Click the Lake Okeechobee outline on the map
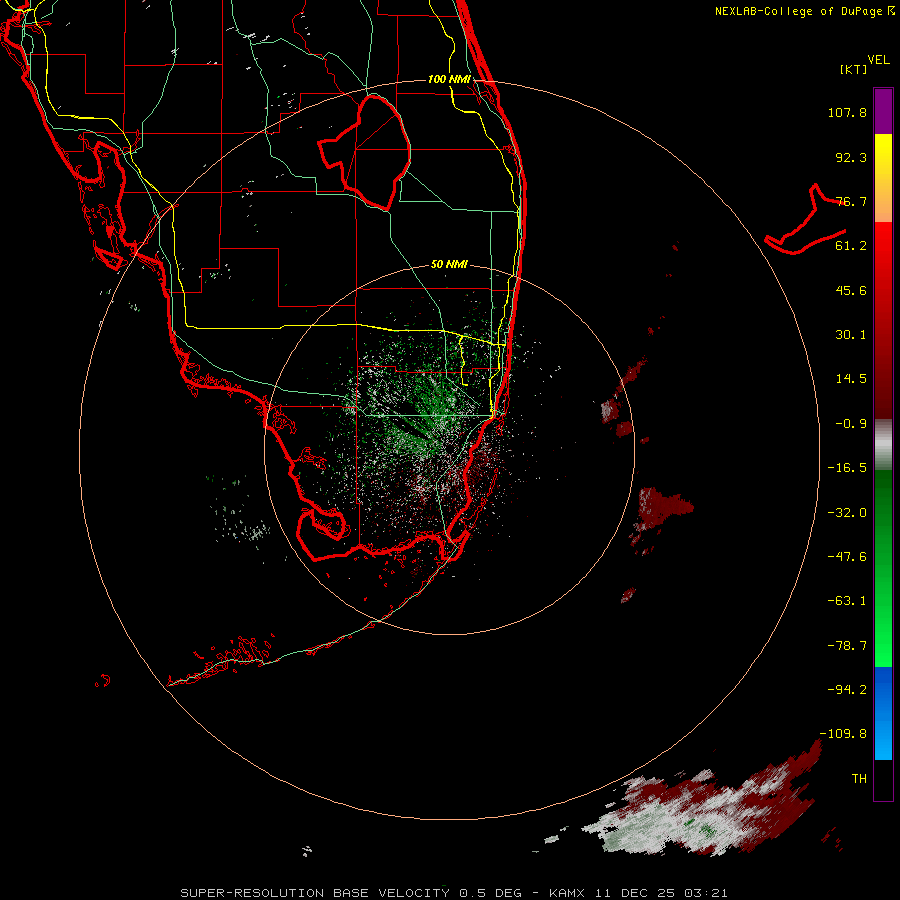Screen dimensions: 900x900 pyautogui.click(x=364, y=152)
